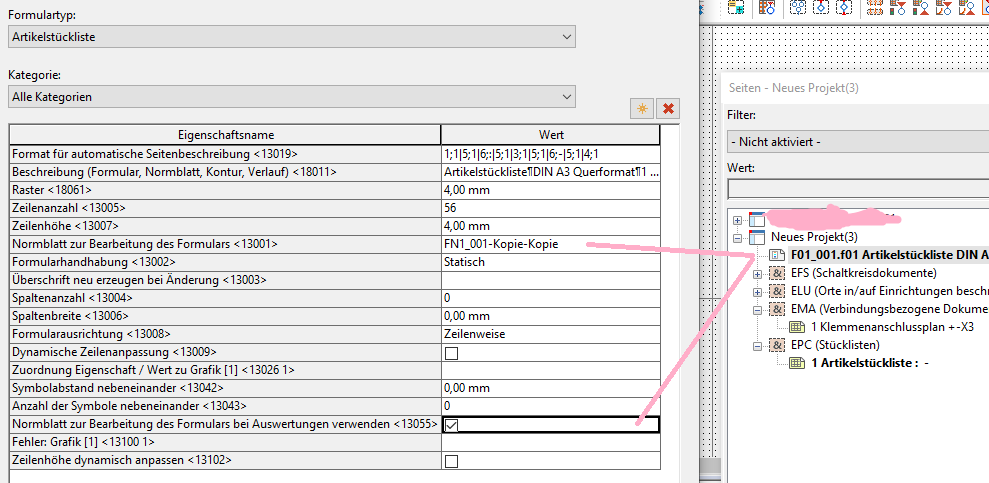The width and height of the screenshot is (989, 483).
Task: Expand the pink-scribbled first project node
Action: (737, 220)
